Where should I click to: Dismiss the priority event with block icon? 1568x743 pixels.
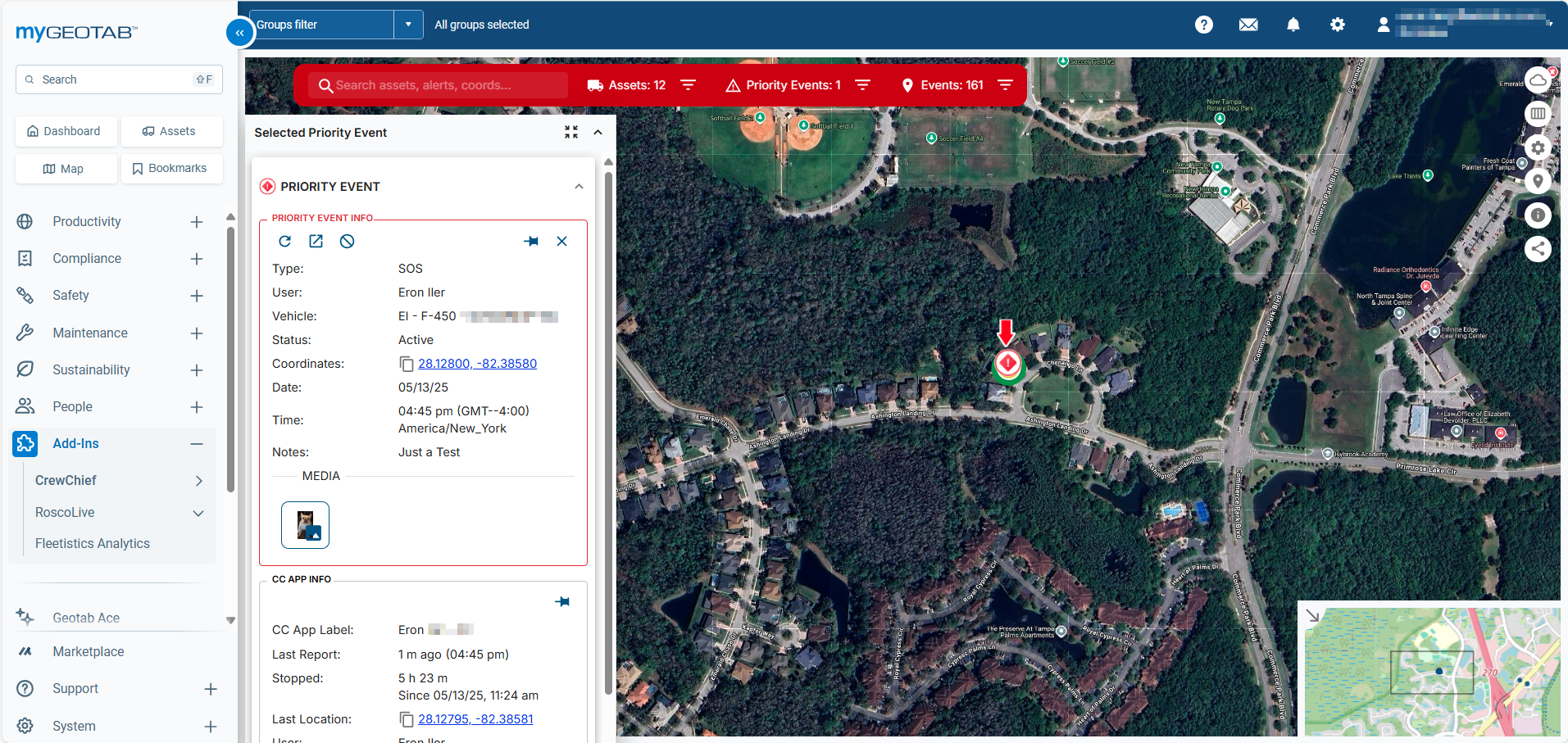[x=348, y=241]
